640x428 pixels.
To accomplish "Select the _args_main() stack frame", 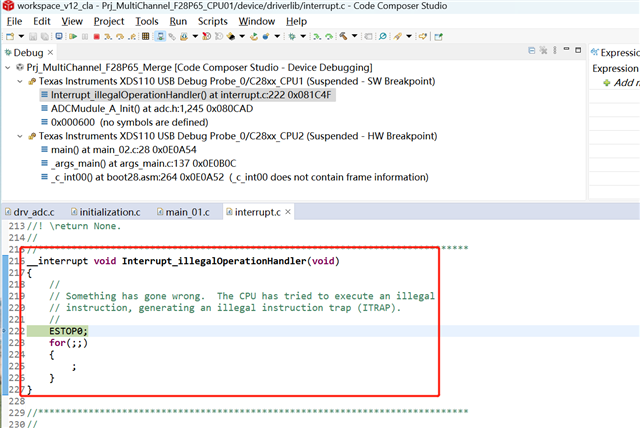I will tap(139, 164).
